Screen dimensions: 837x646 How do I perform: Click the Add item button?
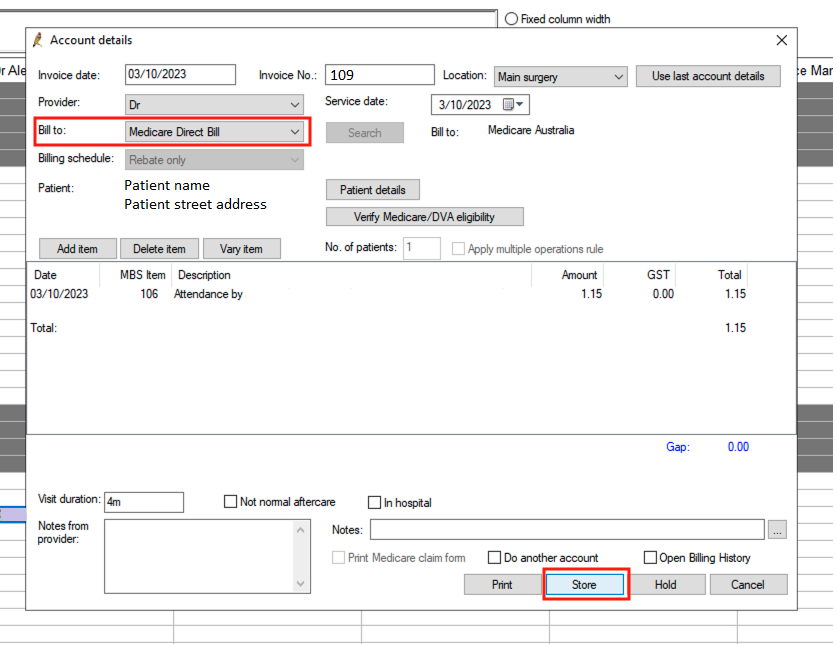(x=78, y=249)
